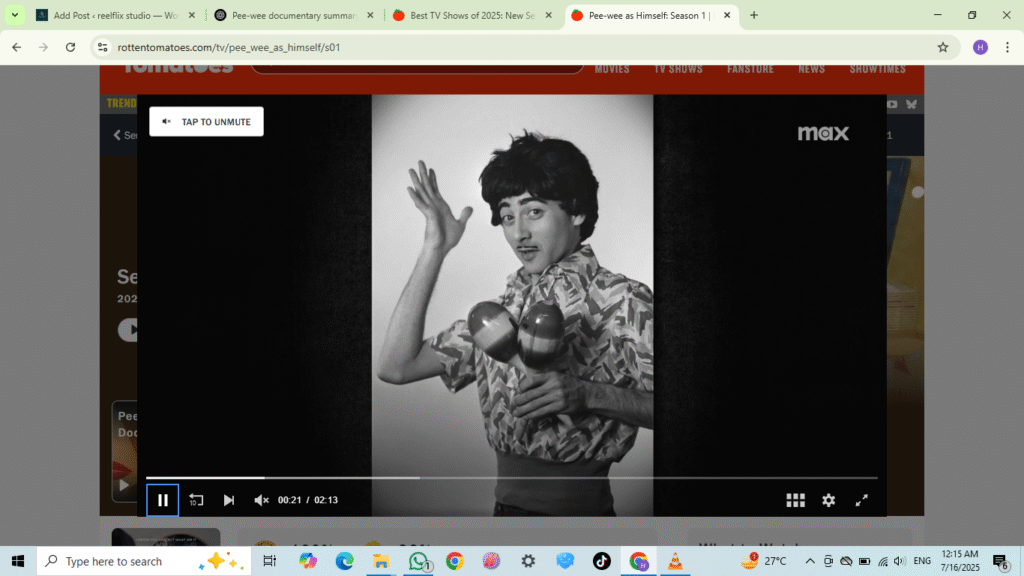
Task: Open Task View from the taskbar
Action: click(269, 561)
